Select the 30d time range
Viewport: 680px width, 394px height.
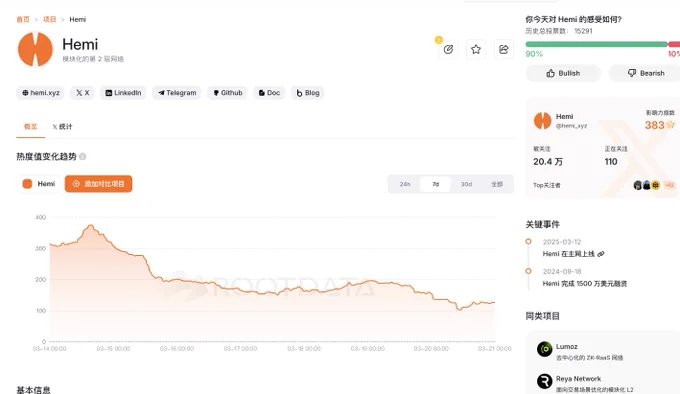(466, 184)
